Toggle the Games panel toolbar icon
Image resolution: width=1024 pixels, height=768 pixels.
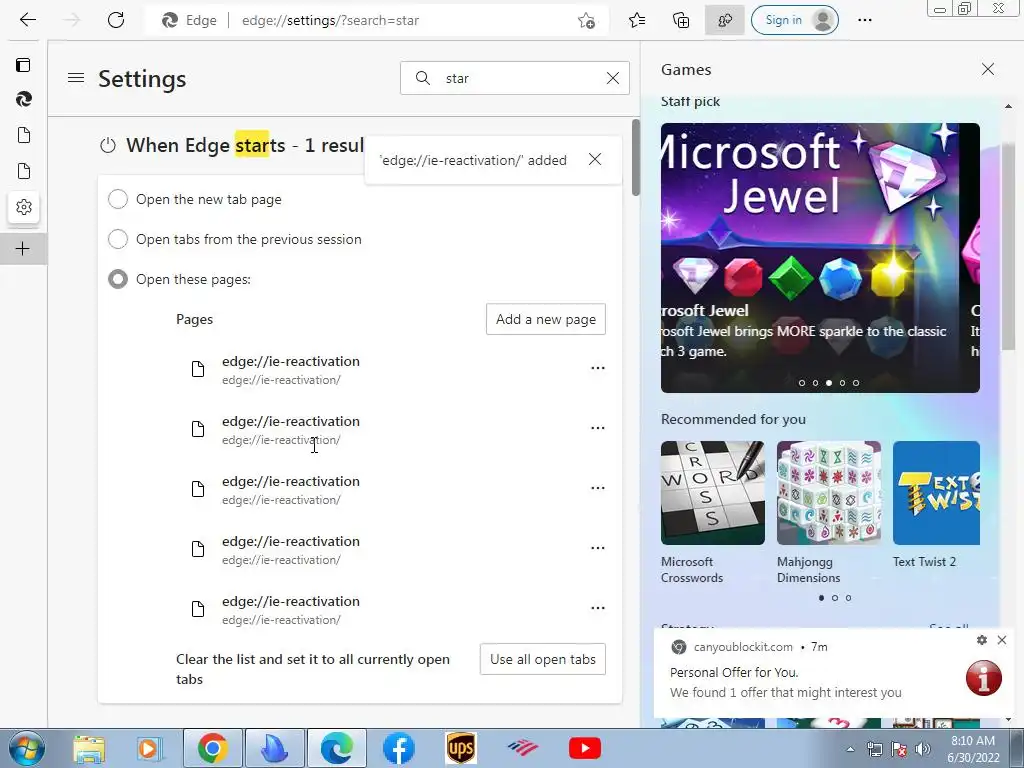tap(724, 21)
